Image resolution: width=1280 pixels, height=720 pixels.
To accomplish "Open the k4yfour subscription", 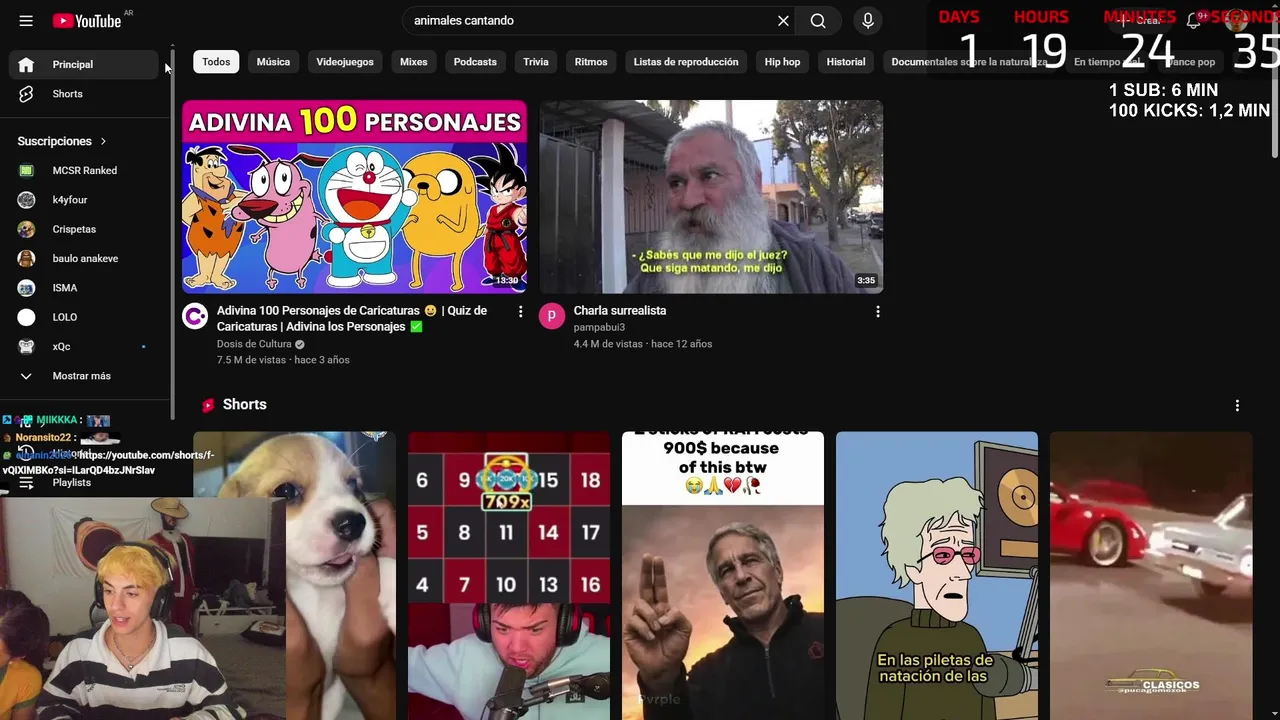I will point(84,200).
